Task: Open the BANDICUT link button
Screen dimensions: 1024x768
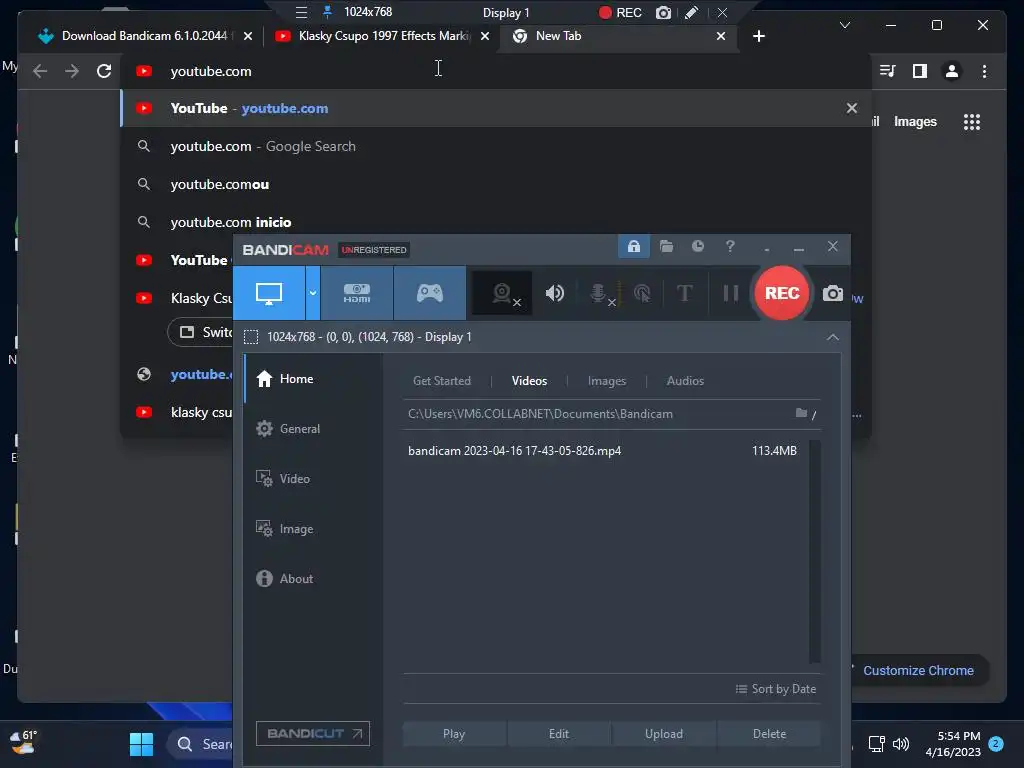Action: coord(313,733)
